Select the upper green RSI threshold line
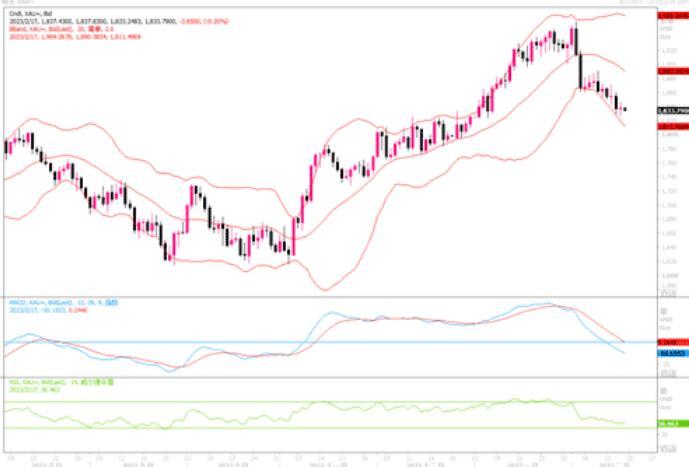 pyautogui.click(x=300, y=402)
